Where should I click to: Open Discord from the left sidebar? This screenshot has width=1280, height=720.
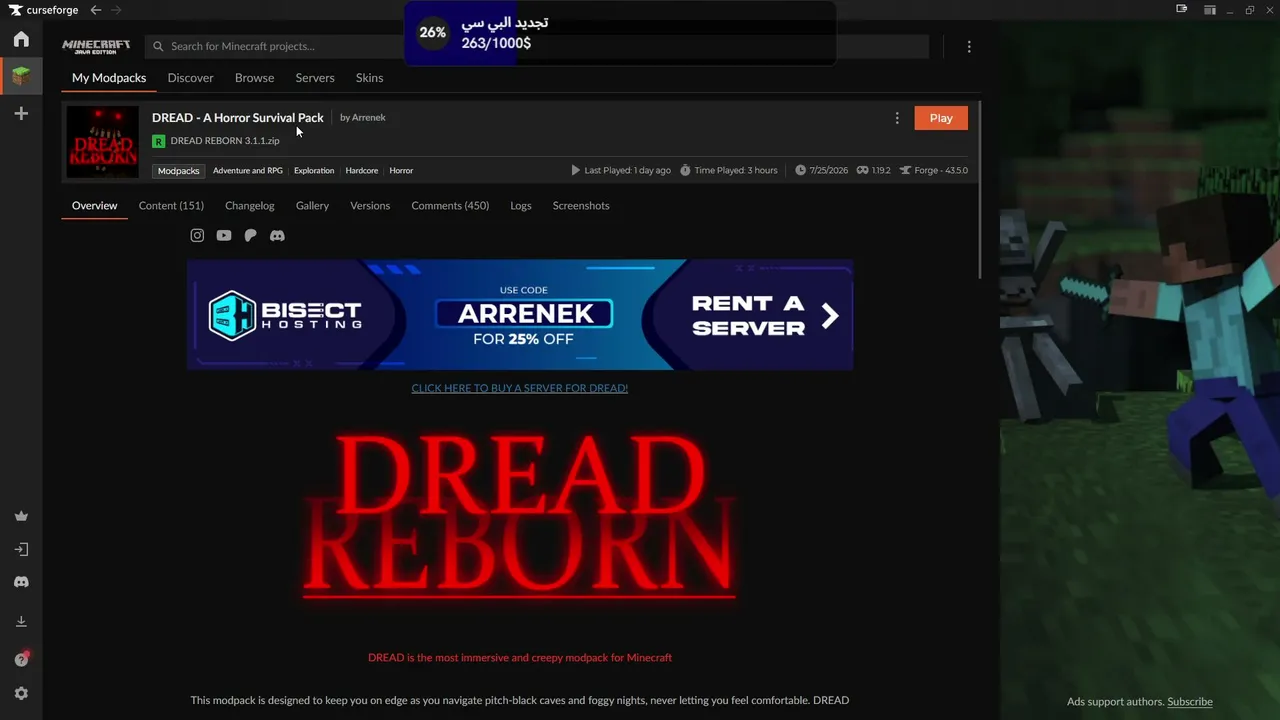click(21, 582)
